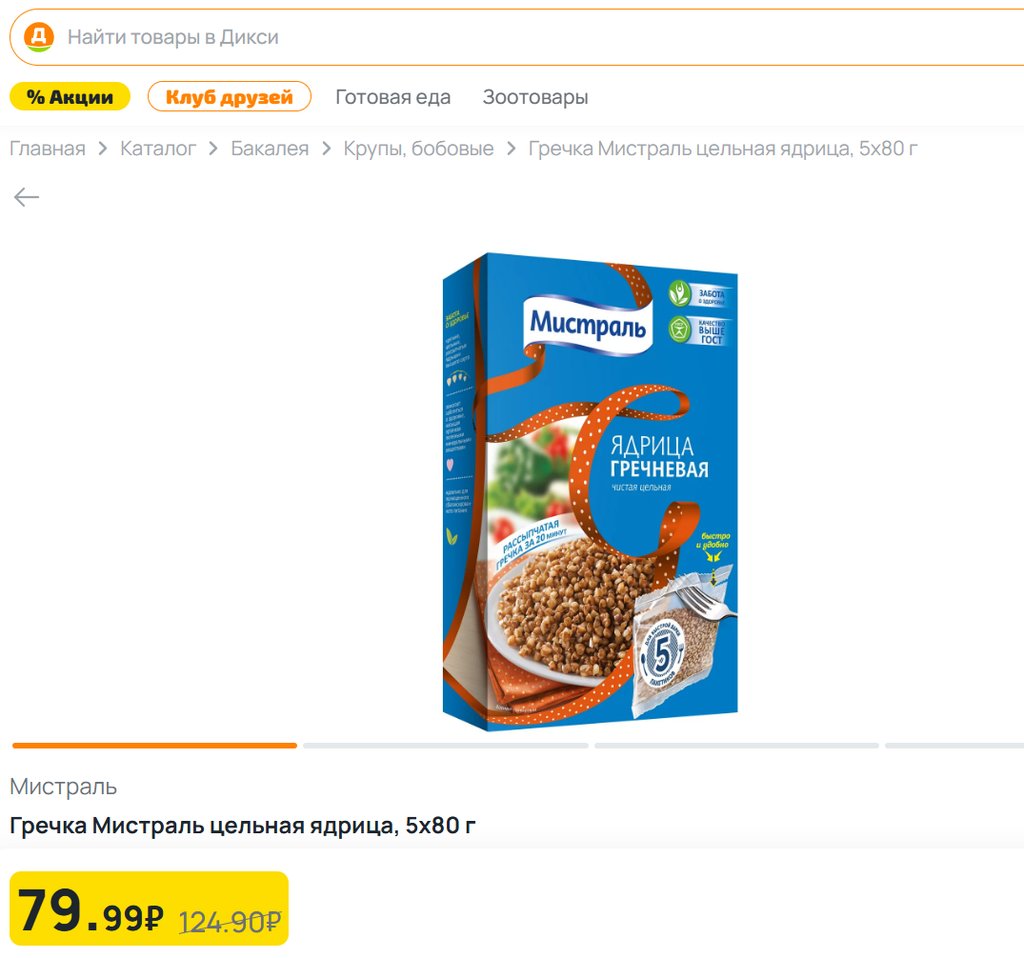Select the Зоотовары category

535,97
